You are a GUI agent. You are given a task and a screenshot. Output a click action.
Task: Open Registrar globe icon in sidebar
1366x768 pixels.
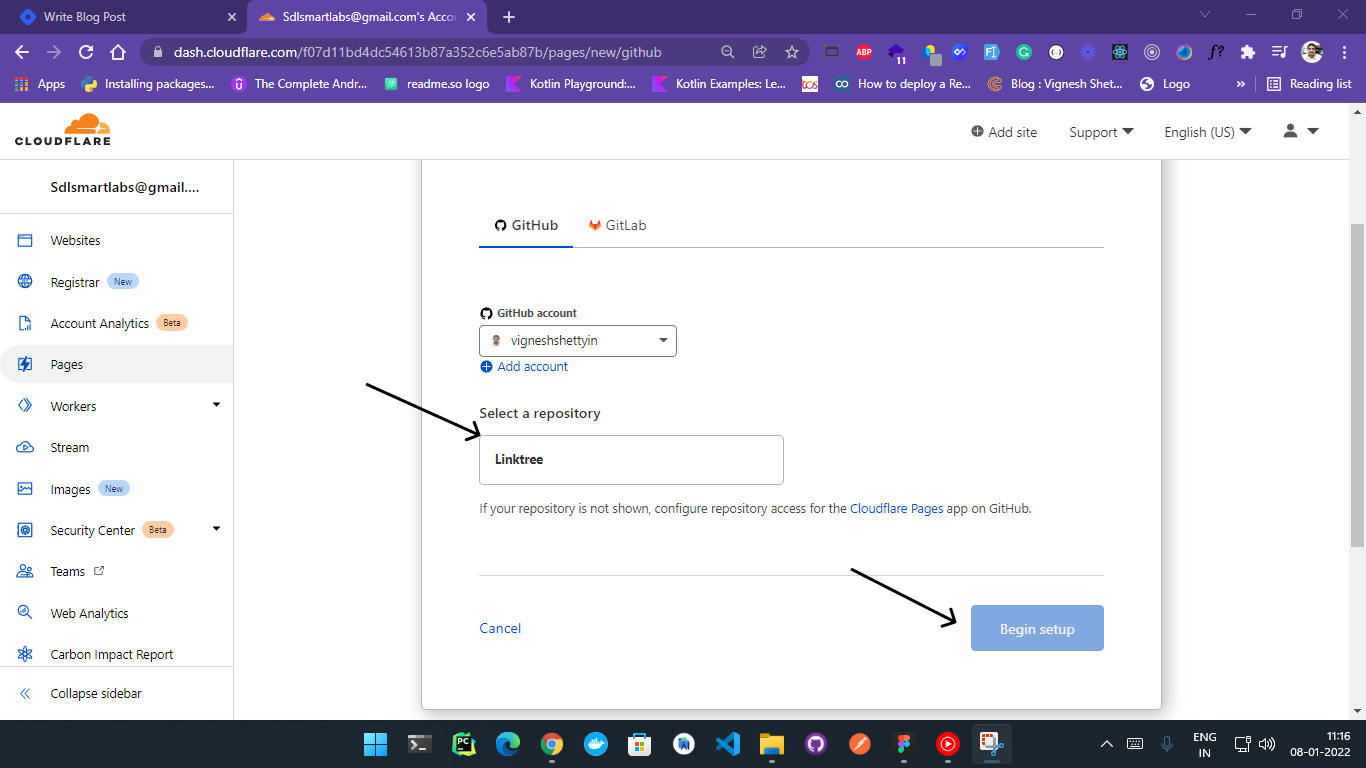click(x=25, y=282)
